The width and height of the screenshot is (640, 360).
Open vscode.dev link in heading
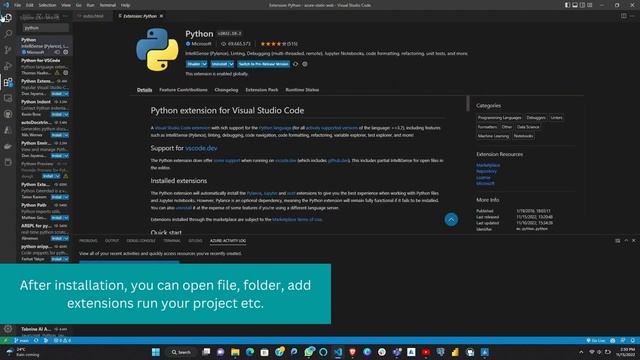tap(201, 148)
